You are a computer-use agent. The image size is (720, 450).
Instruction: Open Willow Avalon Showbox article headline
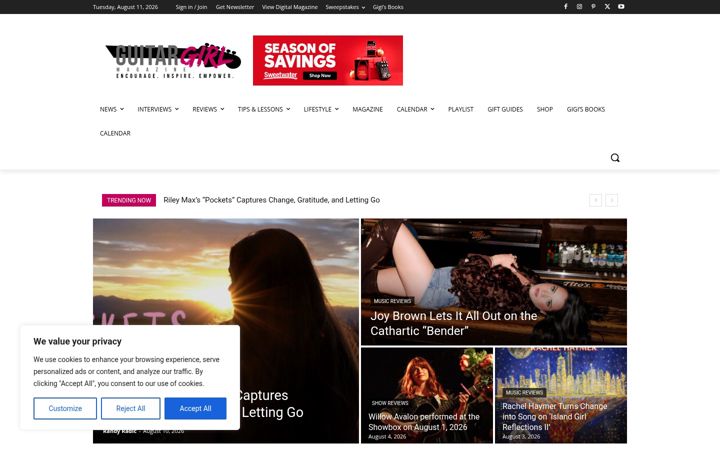pyautogui.click(x=424, y=422)
